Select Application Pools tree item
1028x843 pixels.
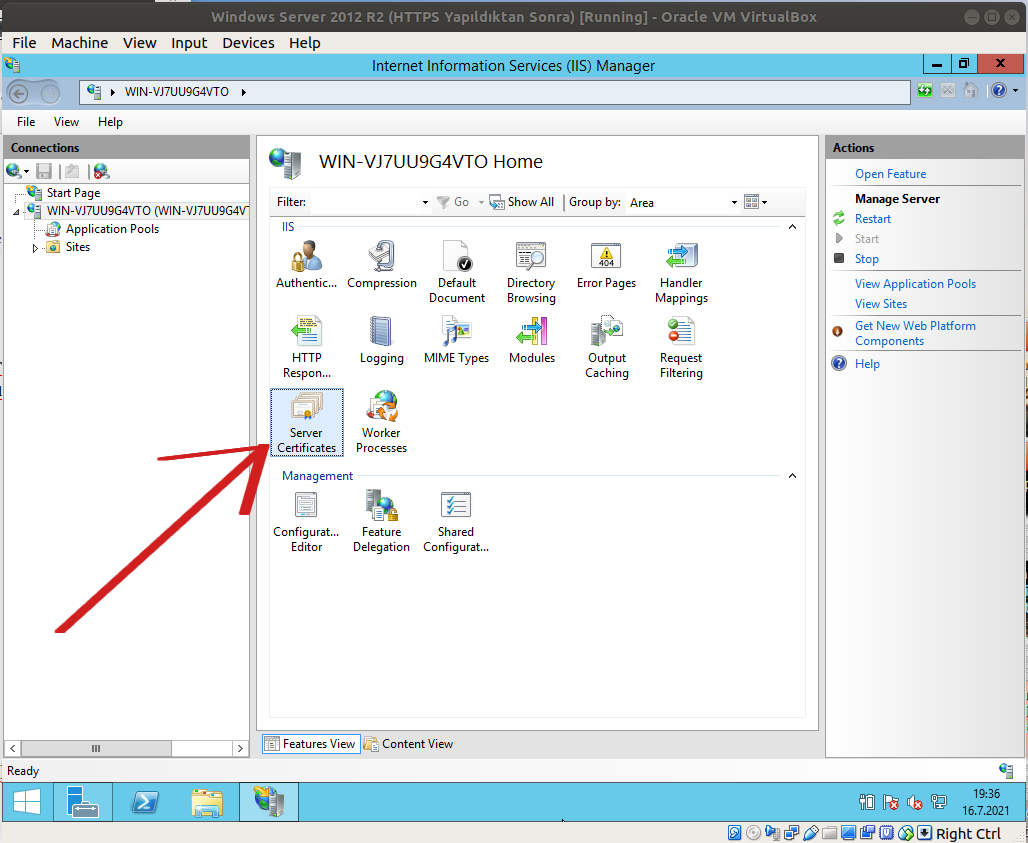point(112,229)
